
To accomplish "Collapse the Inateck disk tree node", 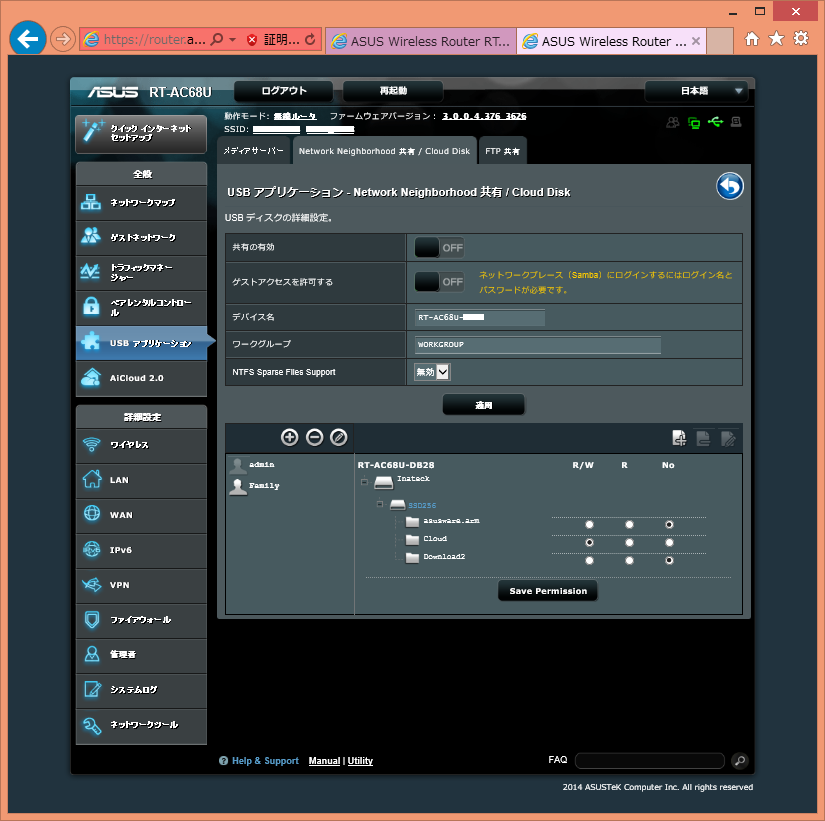I will pos(364,482).
